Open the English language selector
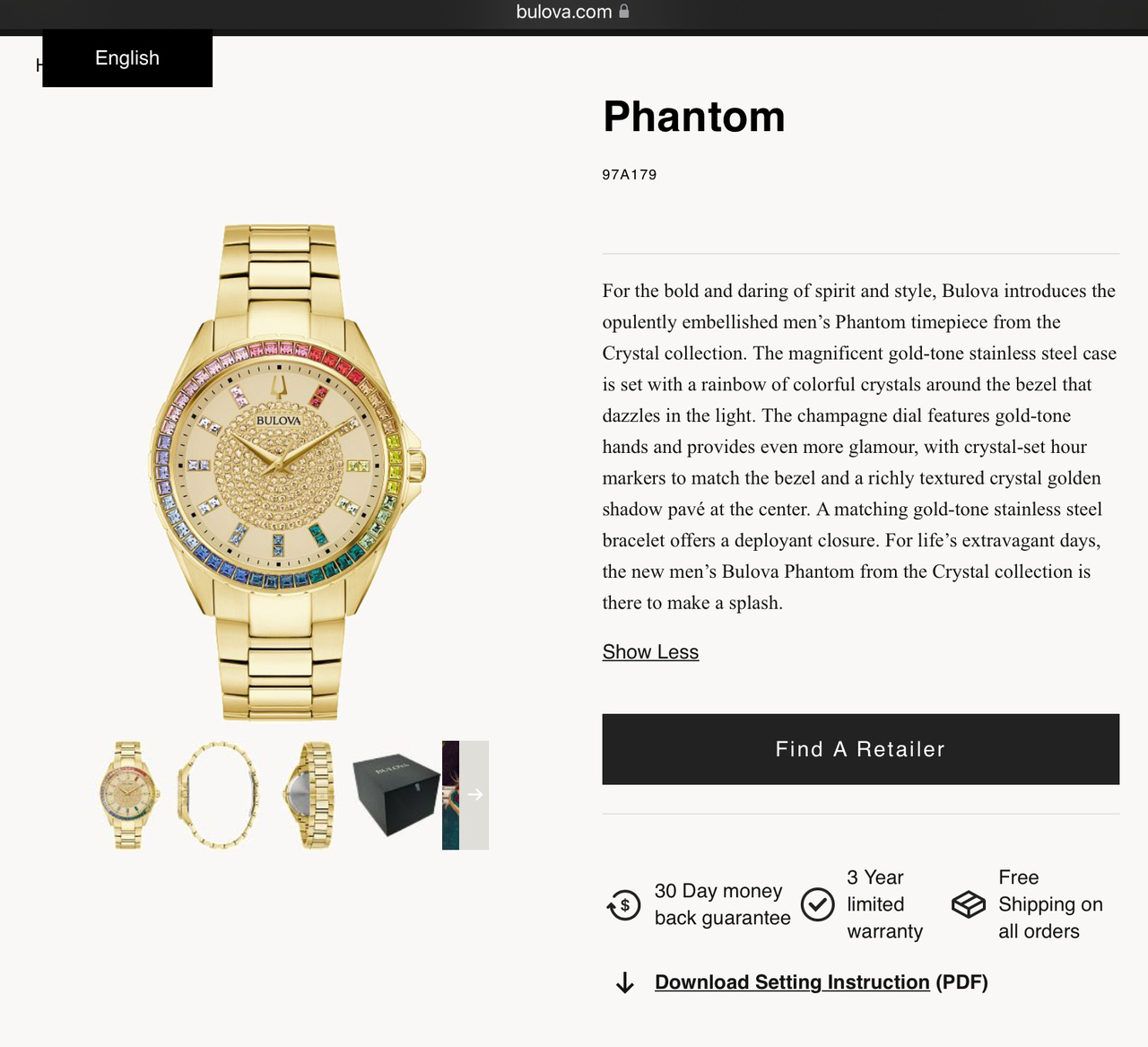This screenshot has height=1047, width=1148. coord(127,58)
